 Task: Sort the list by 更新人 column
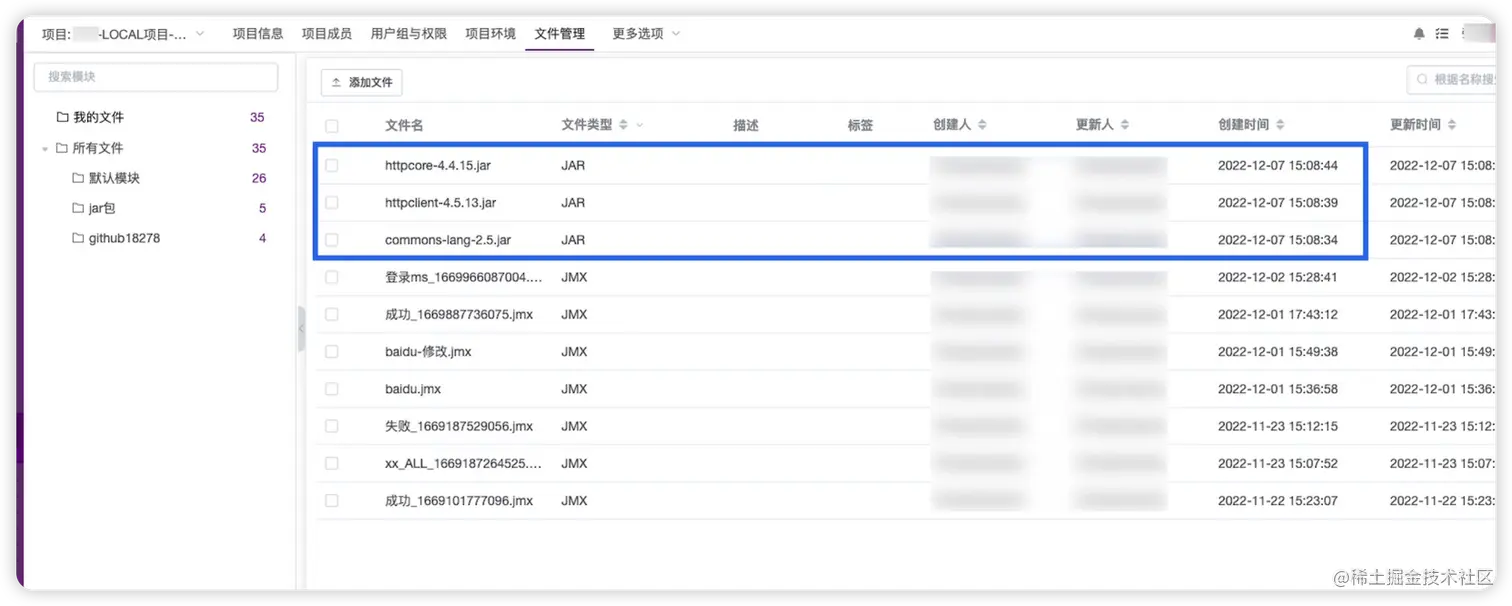[1125, 123]
